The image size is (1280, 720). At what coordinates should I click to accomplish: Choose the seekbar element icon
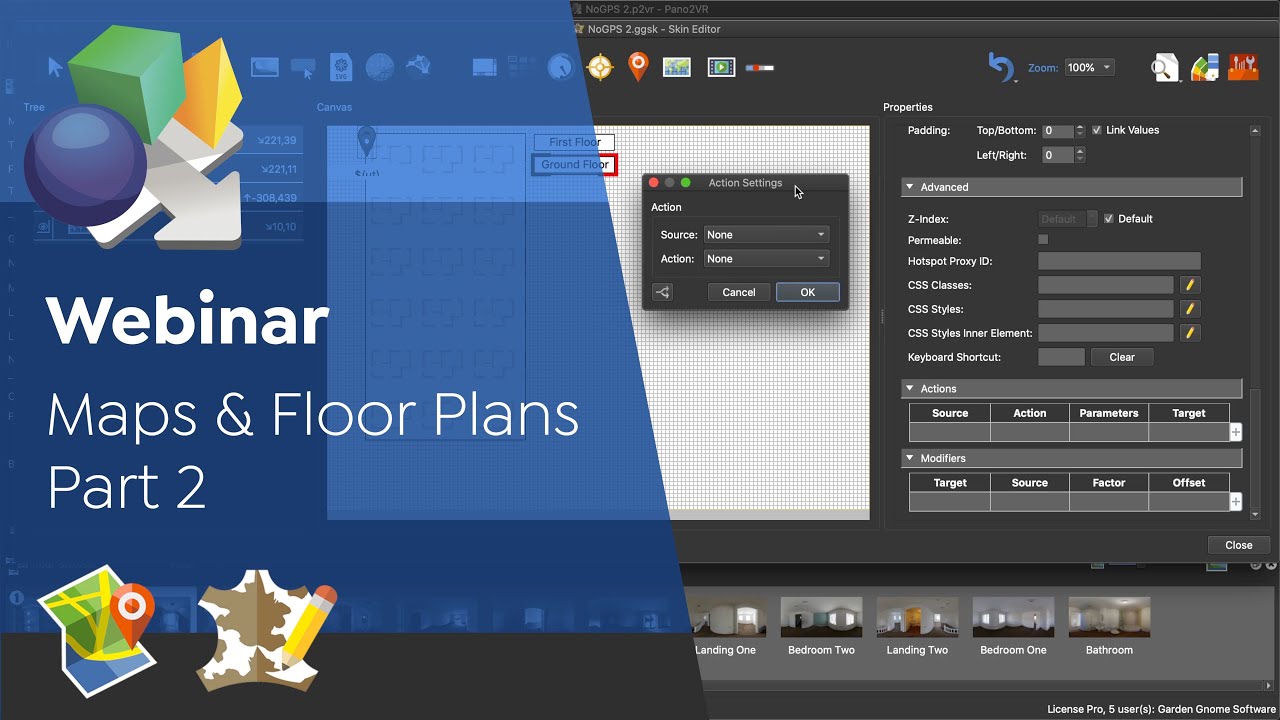(760, 68)
